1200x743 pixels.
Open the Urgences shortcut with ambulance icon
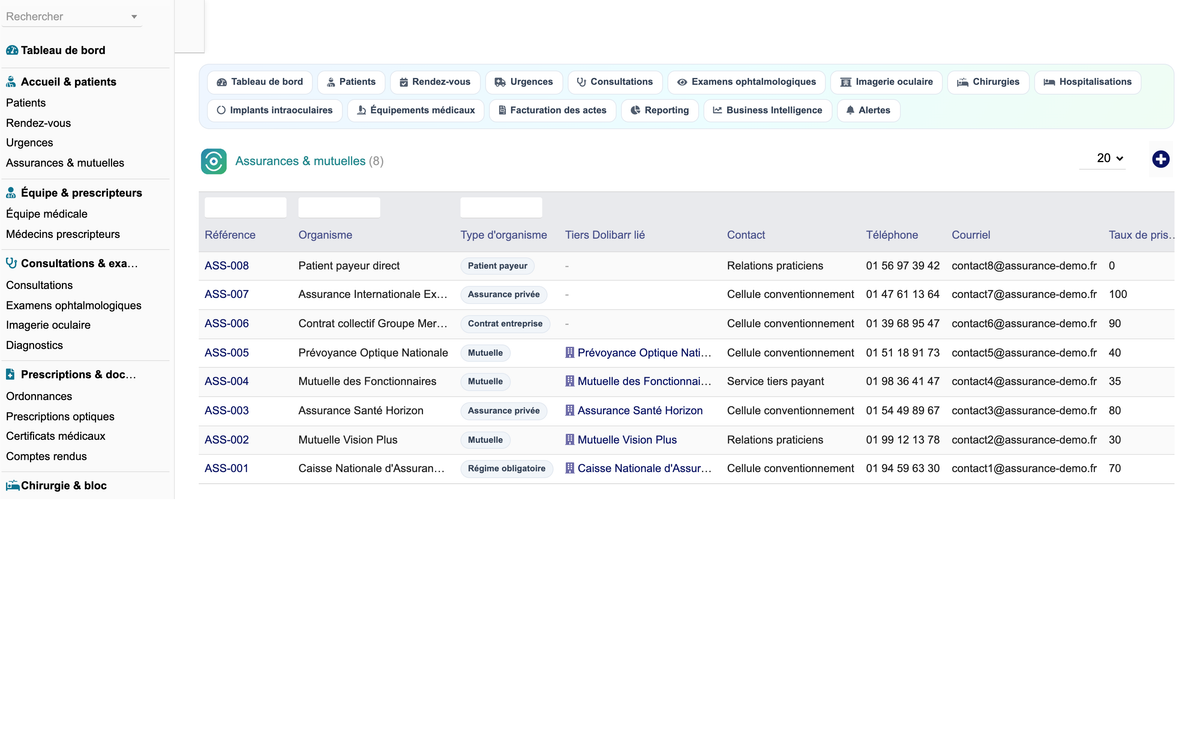pos(524,82)
